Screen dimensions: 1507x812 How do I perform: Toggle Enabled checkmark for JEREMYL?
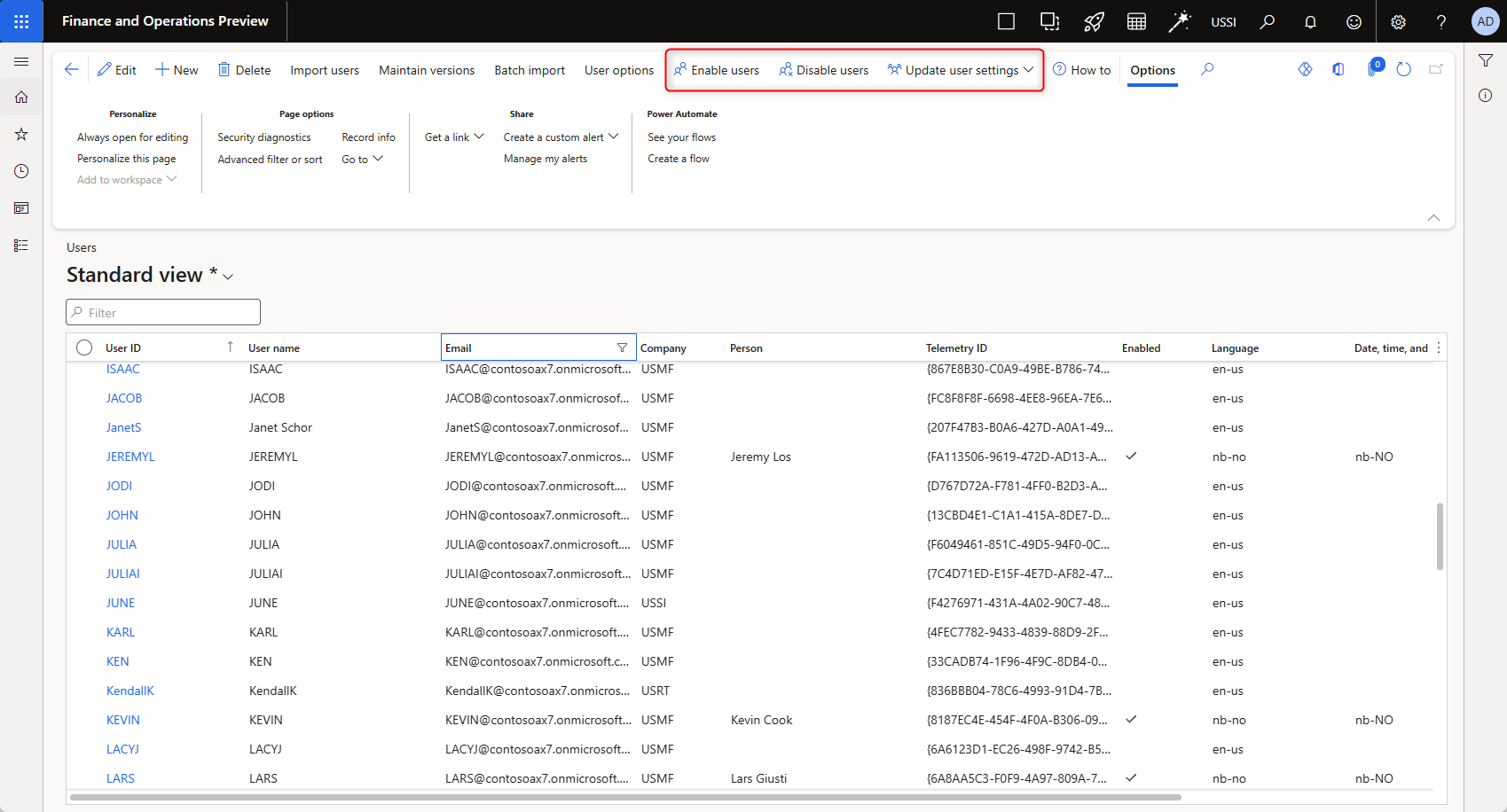pos(1131,457)
